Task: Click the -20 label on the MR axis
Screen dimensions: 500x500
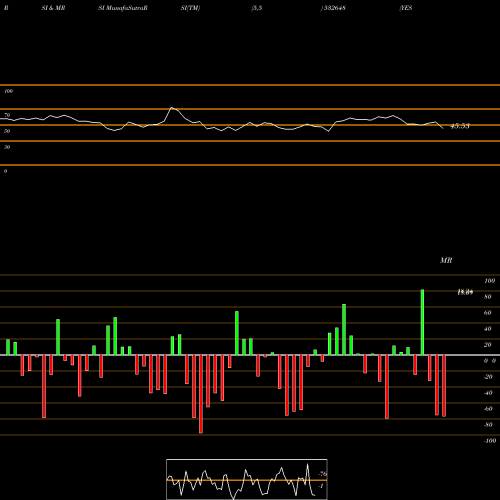Action: click(x=488, y=377)
